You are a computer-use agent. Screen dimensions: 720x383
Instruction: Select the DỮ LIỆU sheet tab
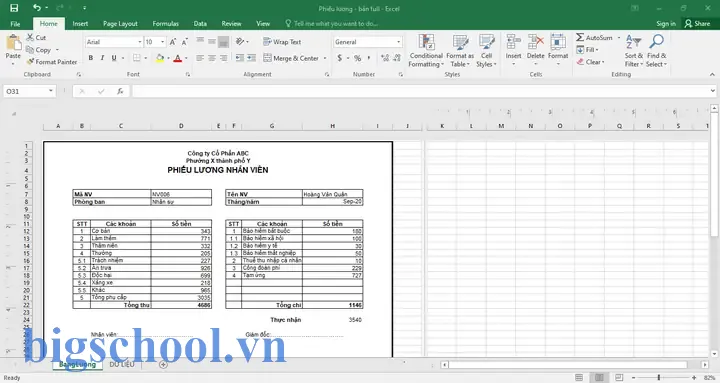122,364
